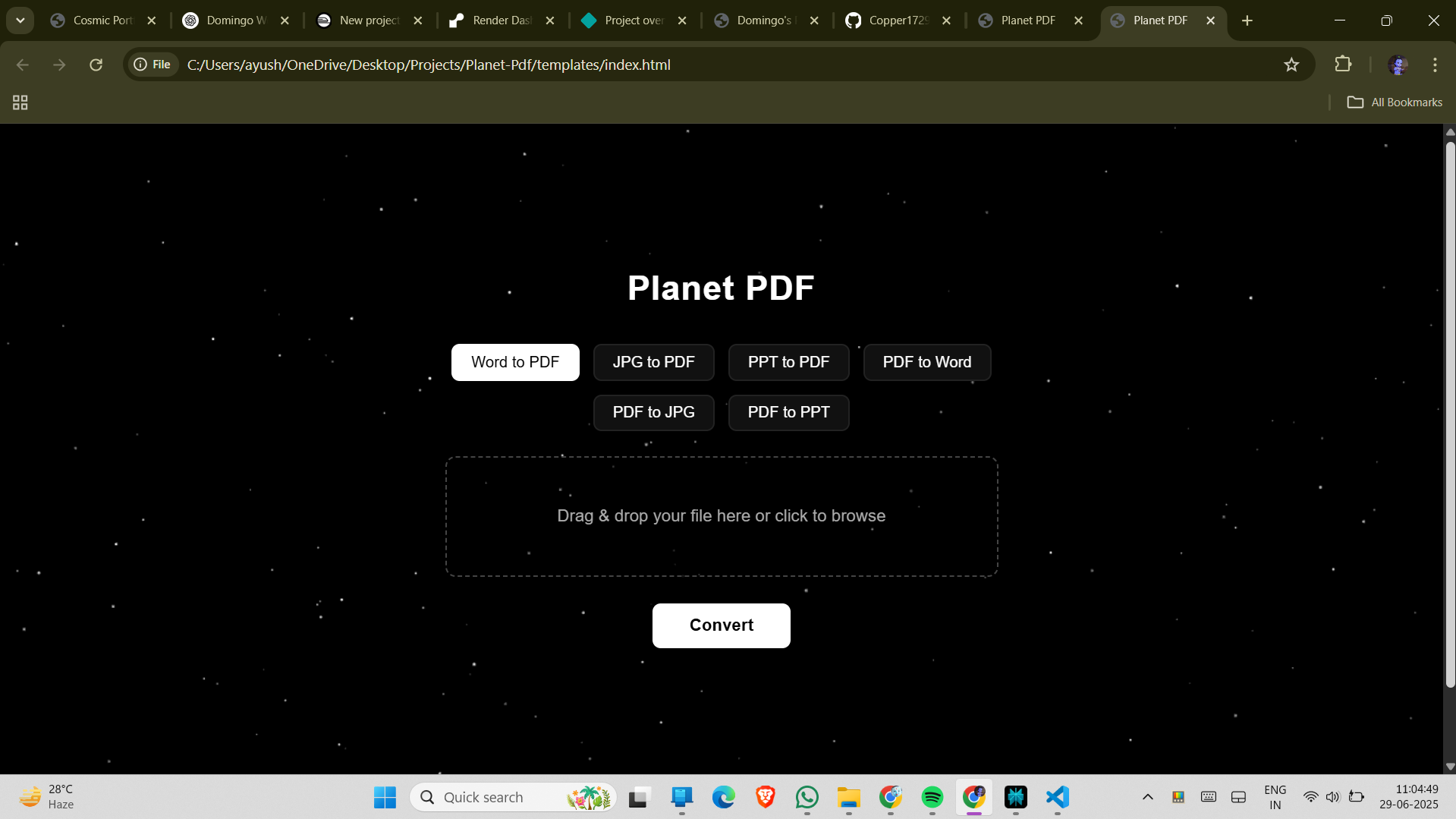
Task: Click the browser profile avatar
Action: tap(1398, 65)
